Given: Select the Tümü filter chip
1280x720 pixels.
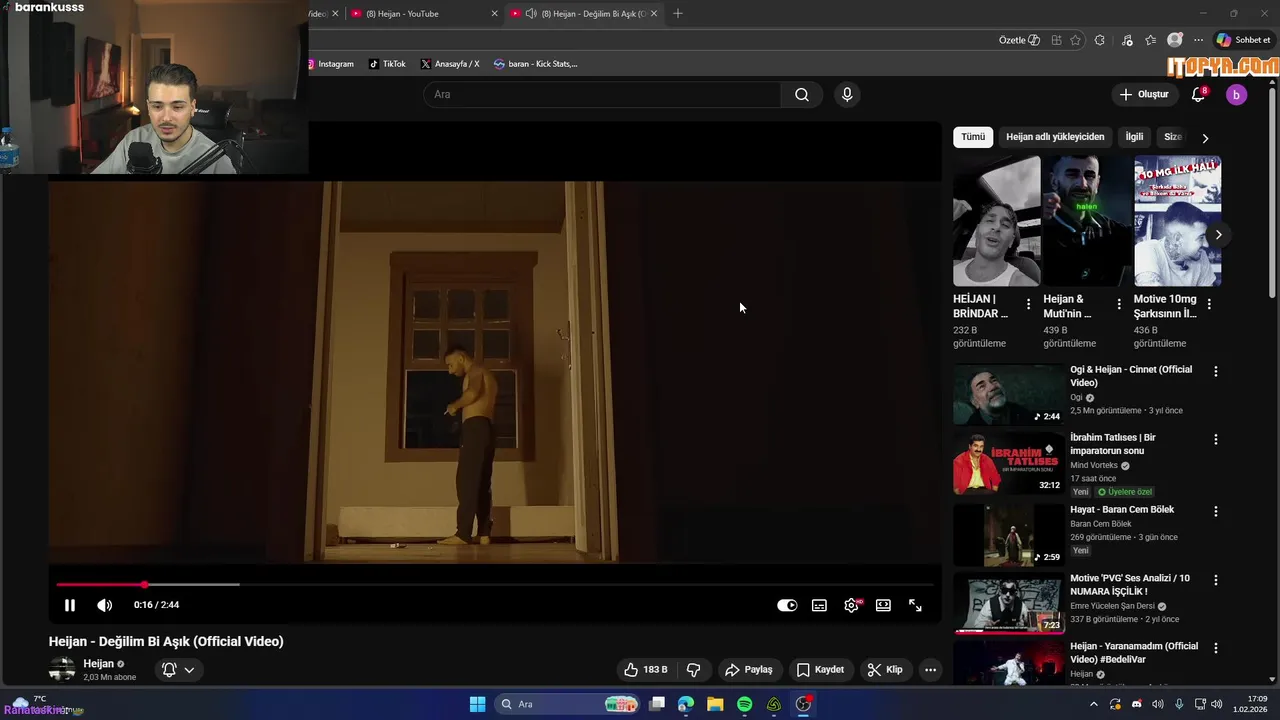Looking at the screenshot, I should [973, 137].
